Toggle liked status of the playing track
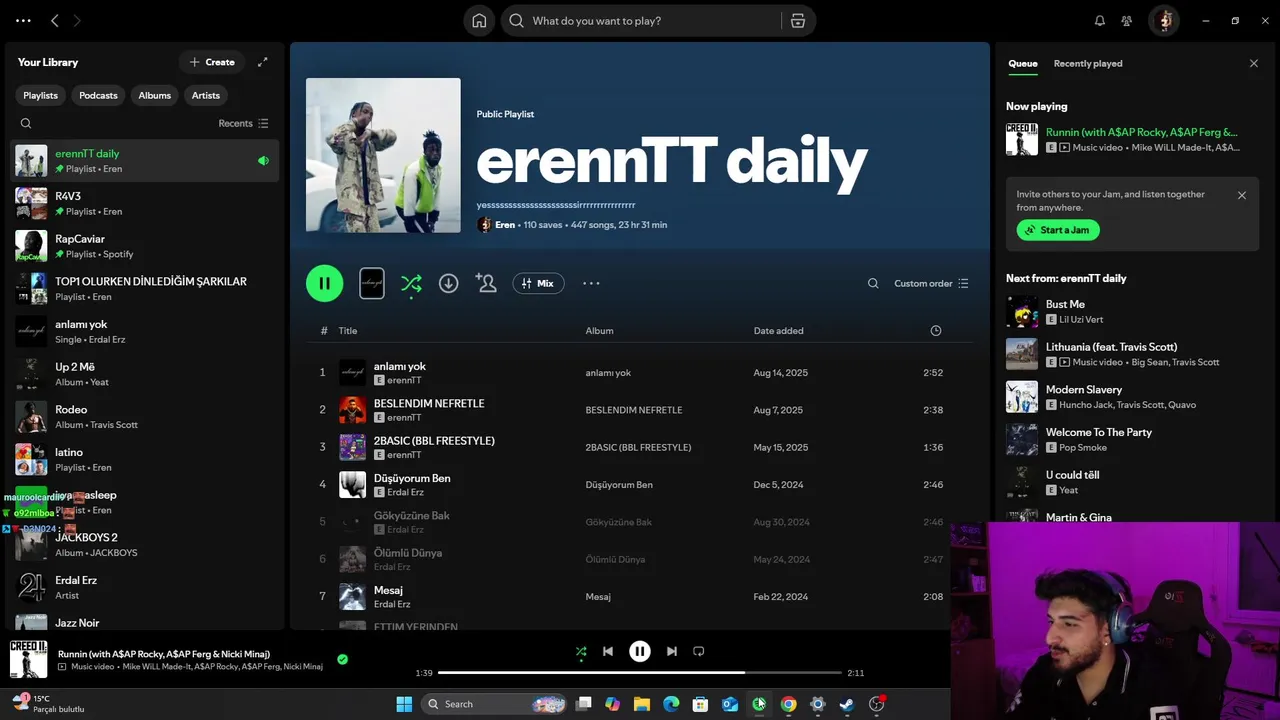Image resolution: width=1280 pixels, height=720 pixels. 343,659
